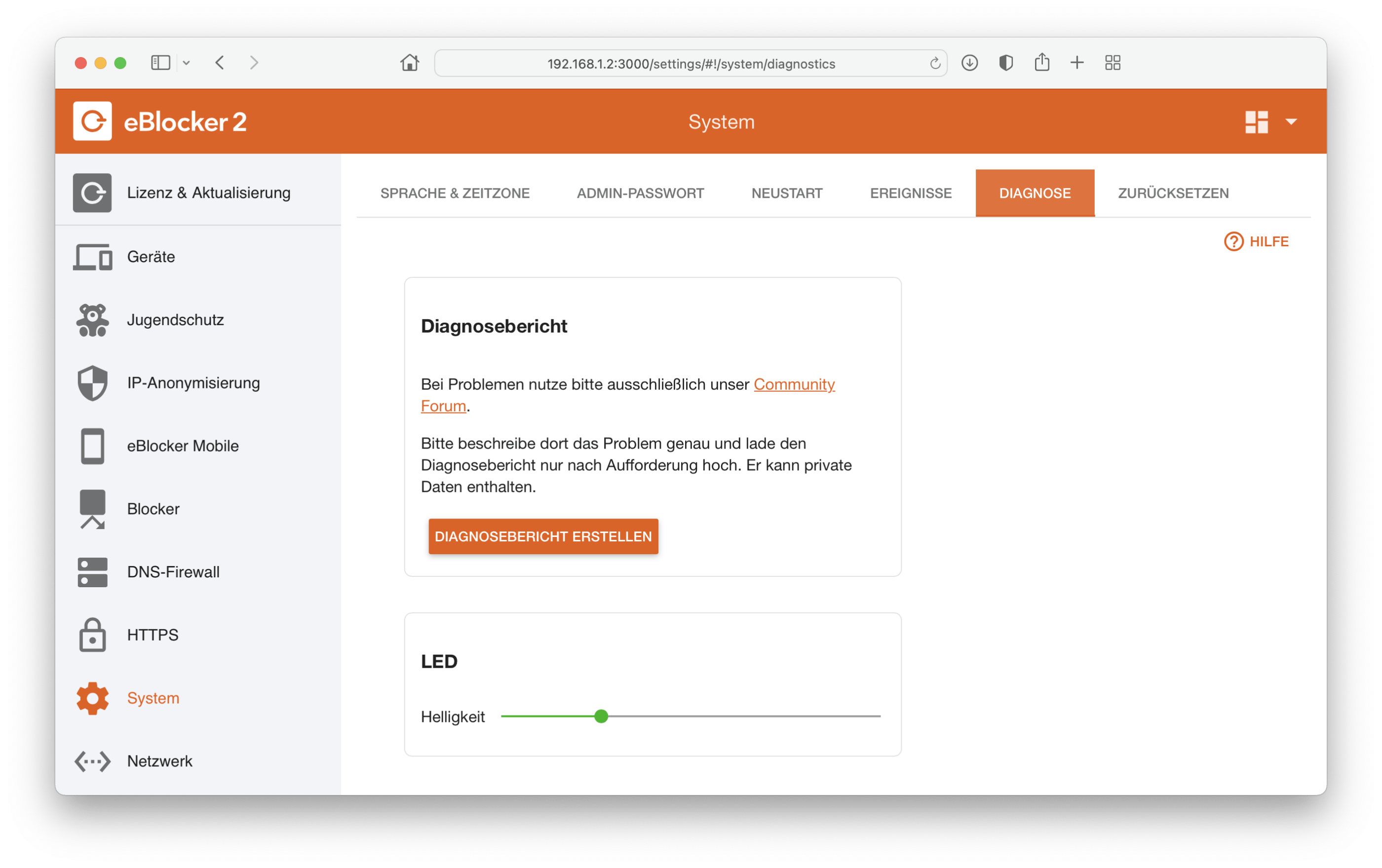Click the Diagnosebericht heading
1382x868 pixels.
(x=494, y=326)
